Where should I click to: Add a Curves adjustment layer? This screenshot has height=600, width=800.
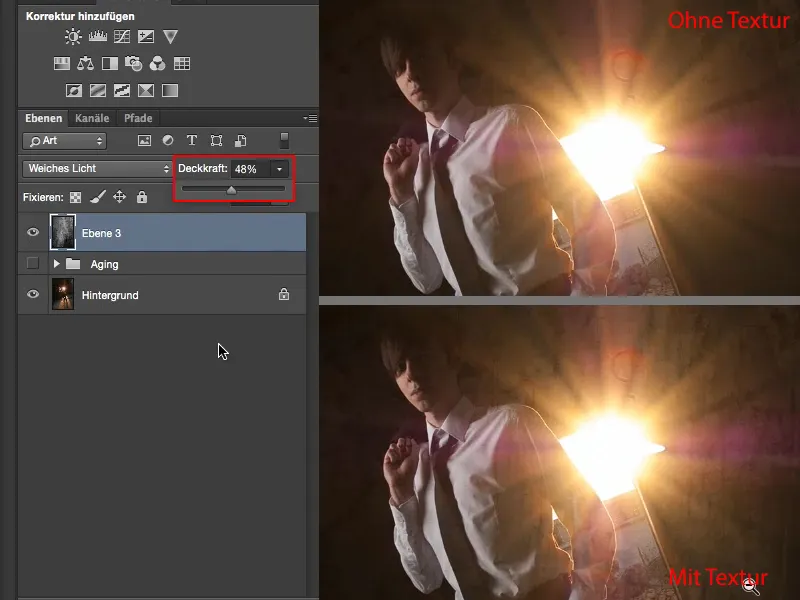(122, 37)
